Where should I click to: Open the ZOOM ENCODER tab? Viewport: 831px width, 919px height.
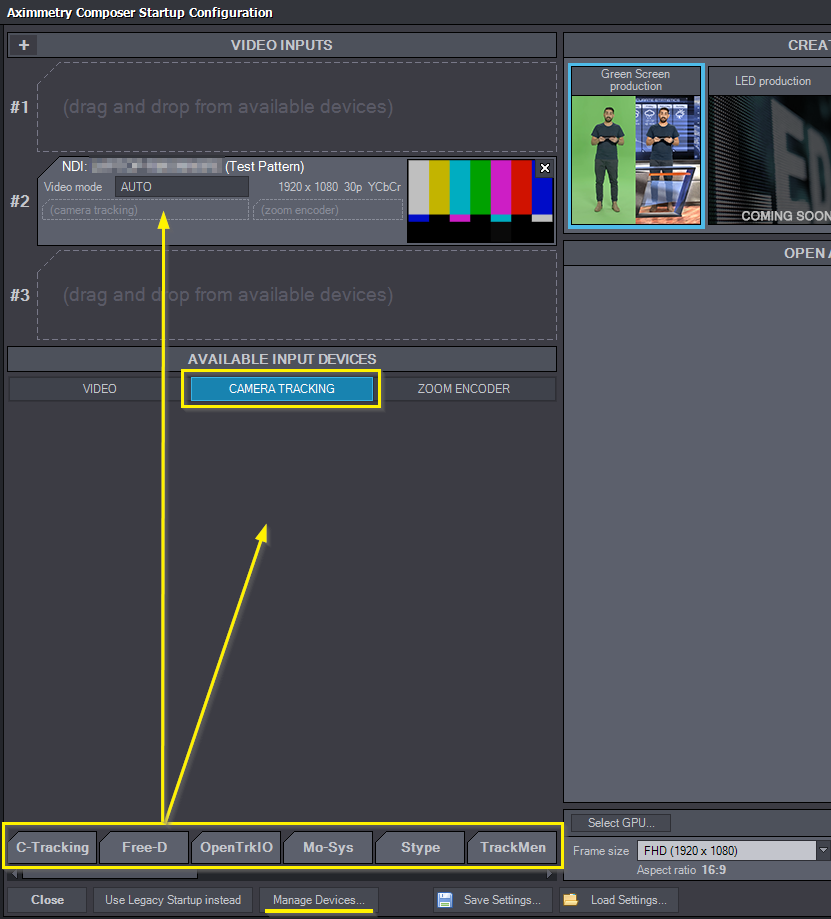[x=463, y=389]
